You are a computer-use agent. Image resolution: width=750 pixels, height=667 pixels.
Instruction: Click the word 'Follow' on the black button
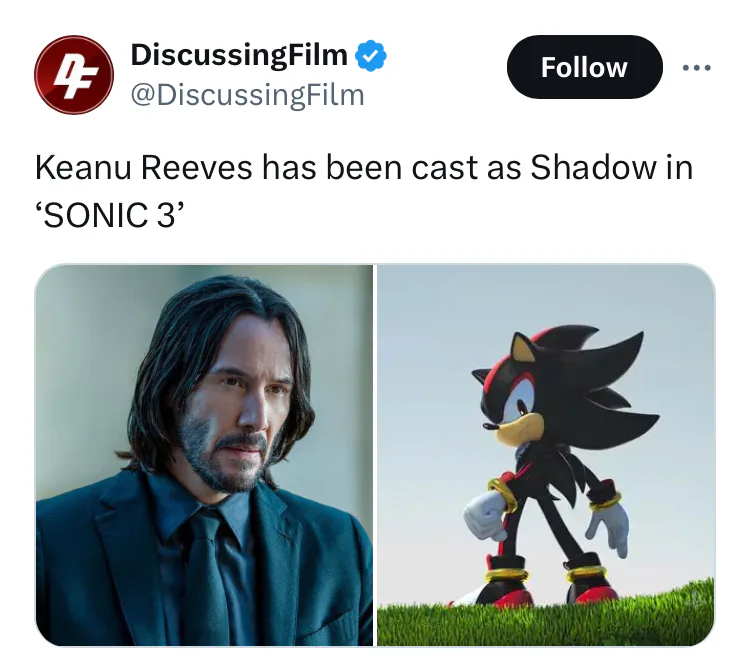(x=585, y=67)
